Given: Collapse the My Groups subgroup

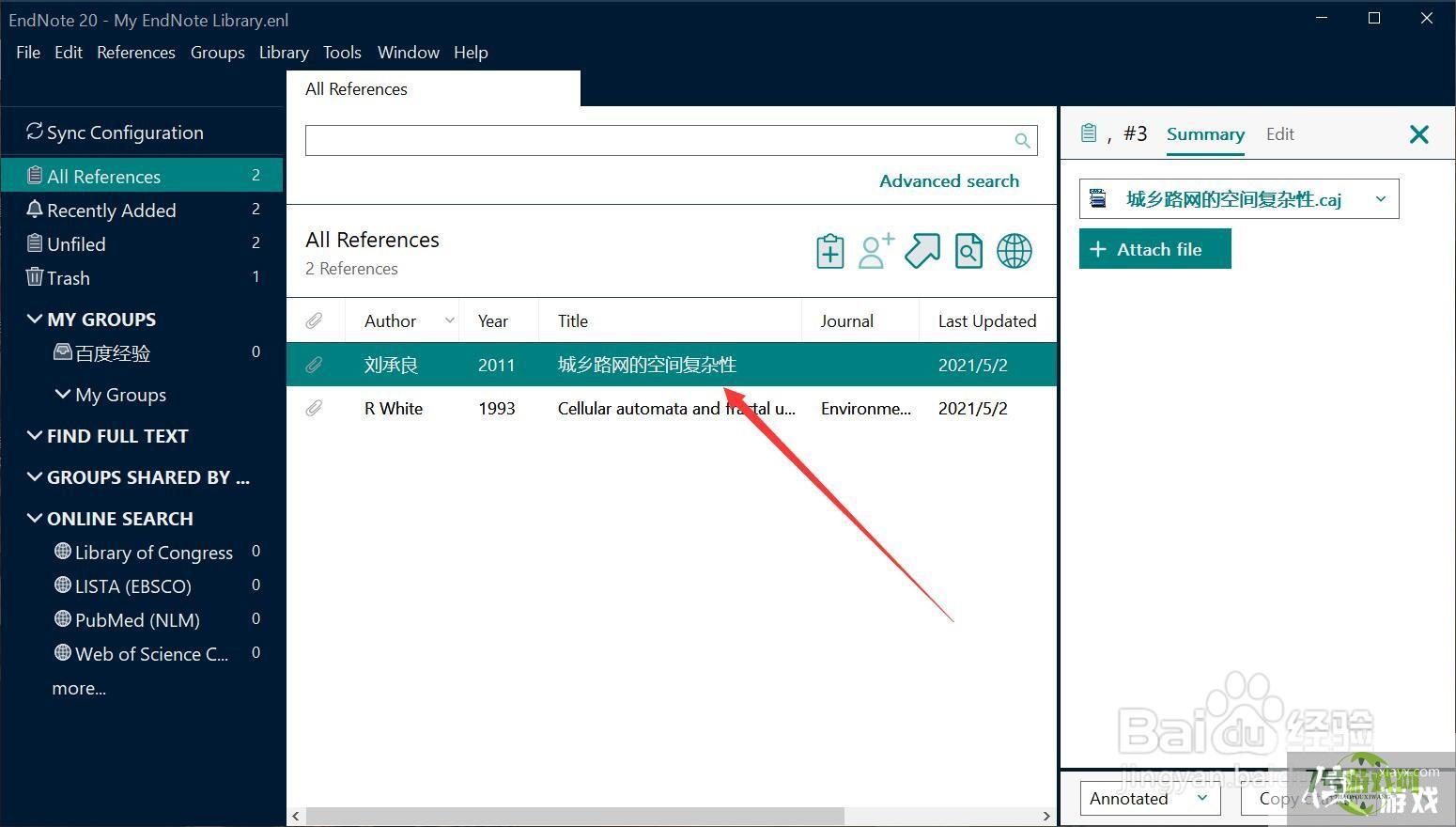Looking at the screenshot, I should (63, 394).
